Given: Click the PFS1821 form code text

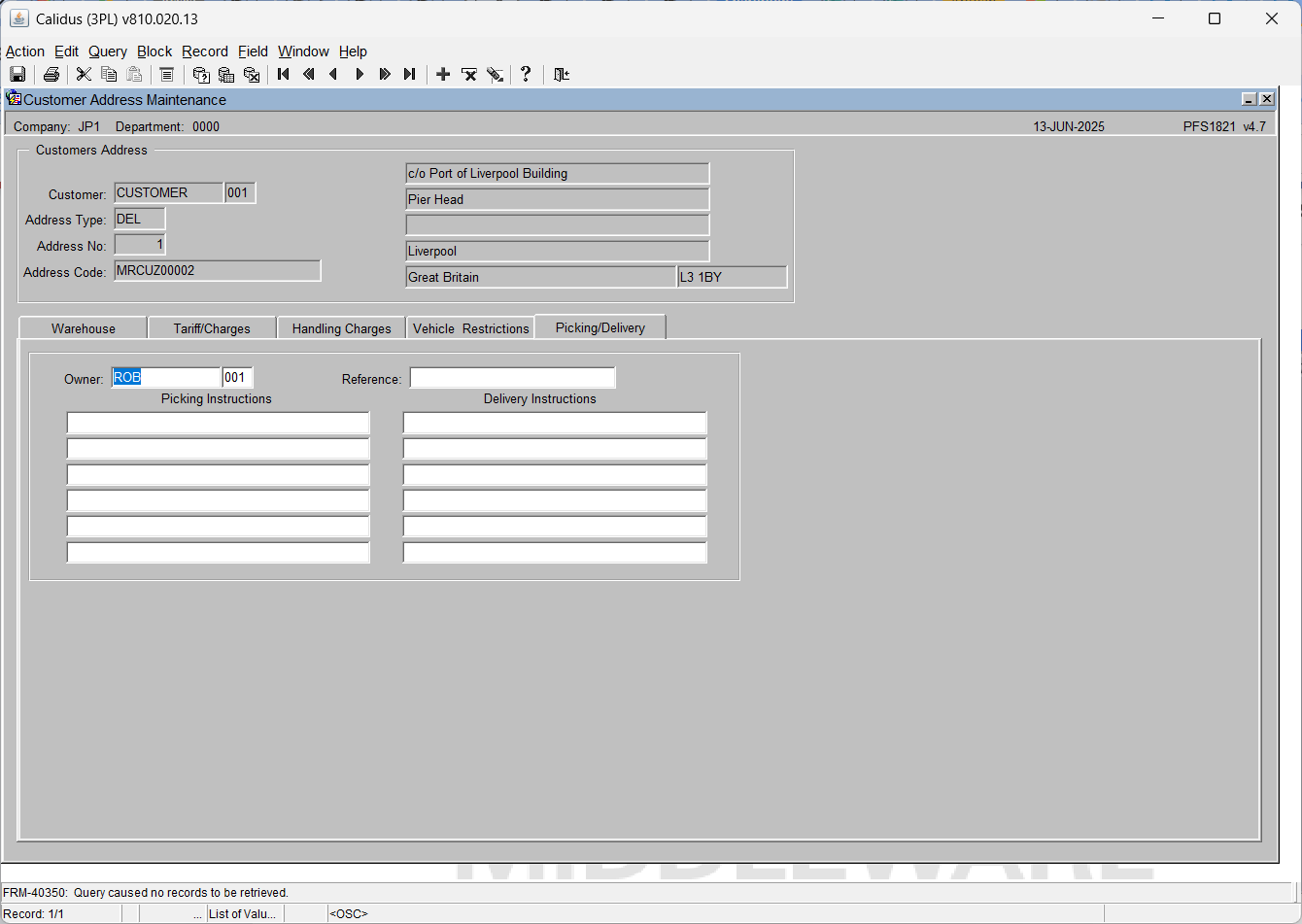Looking at the screenshot, I should (1209, 126).
